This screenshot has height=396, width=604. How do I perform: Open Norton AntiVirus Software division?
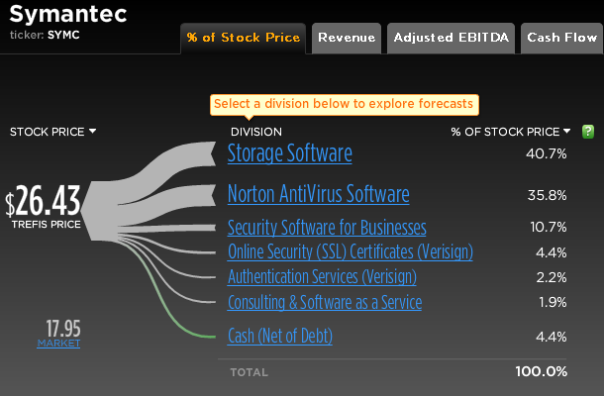[x=318, y=194]
